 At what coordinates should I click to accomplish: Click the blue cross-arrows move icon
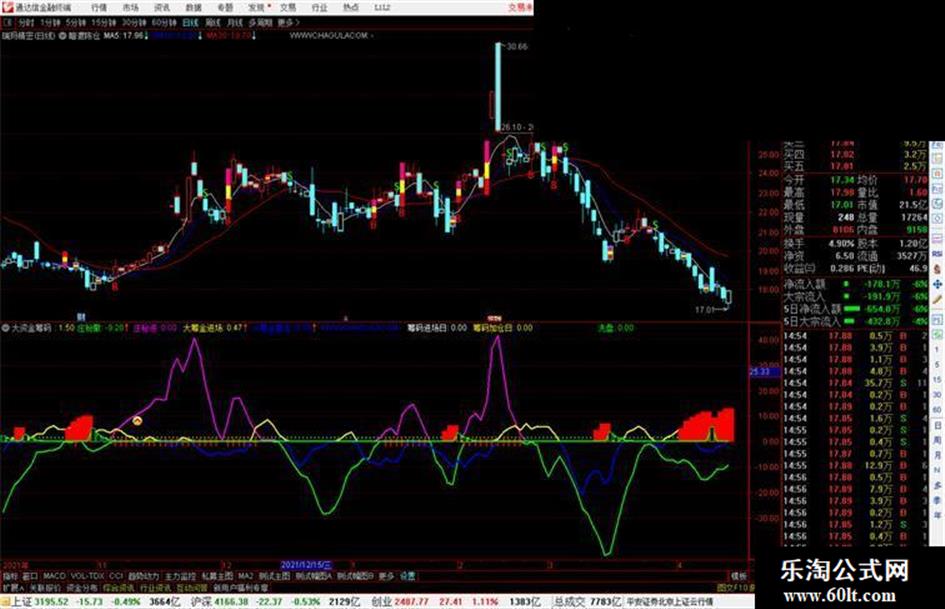(937, 284)
